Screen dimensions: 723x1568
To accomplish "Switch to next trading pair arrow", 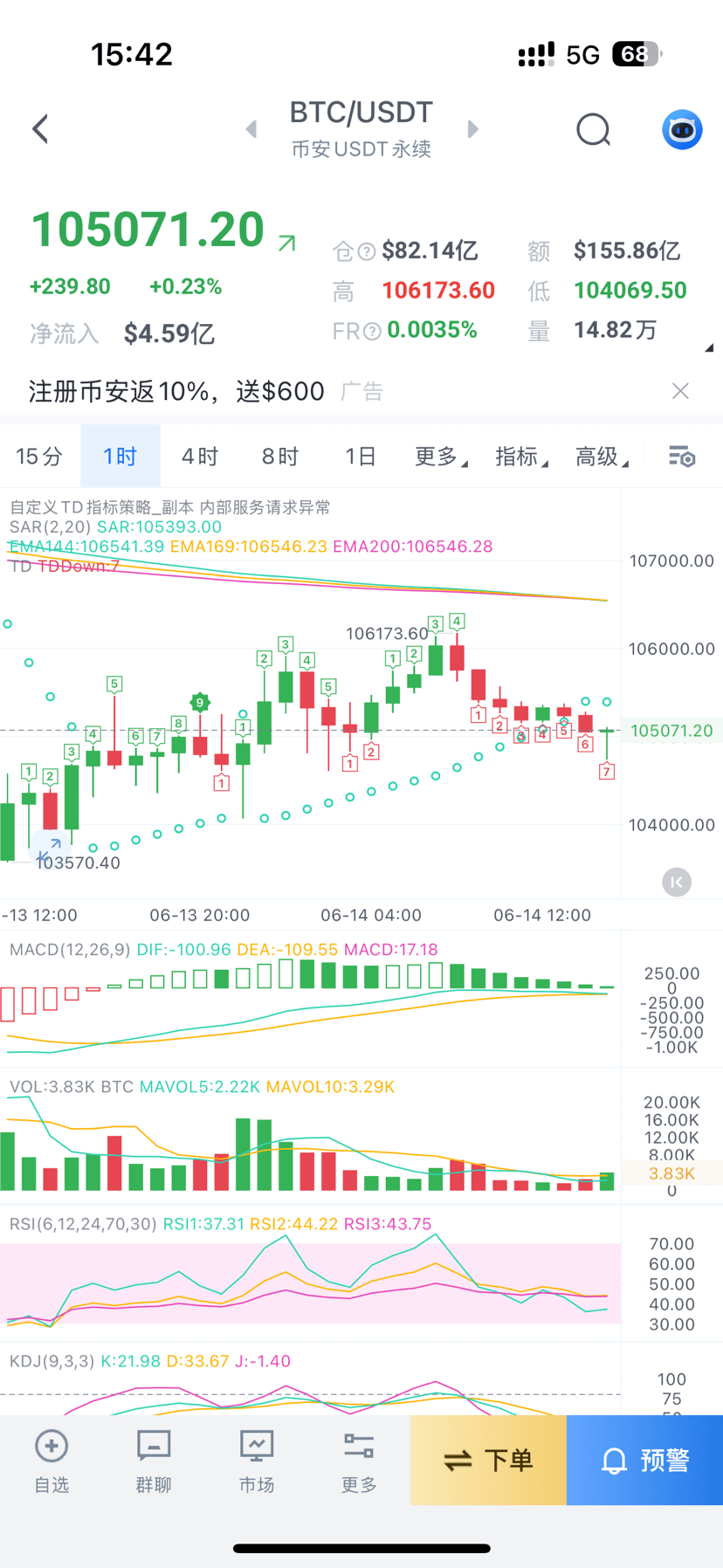I will [x=472, y=129].
